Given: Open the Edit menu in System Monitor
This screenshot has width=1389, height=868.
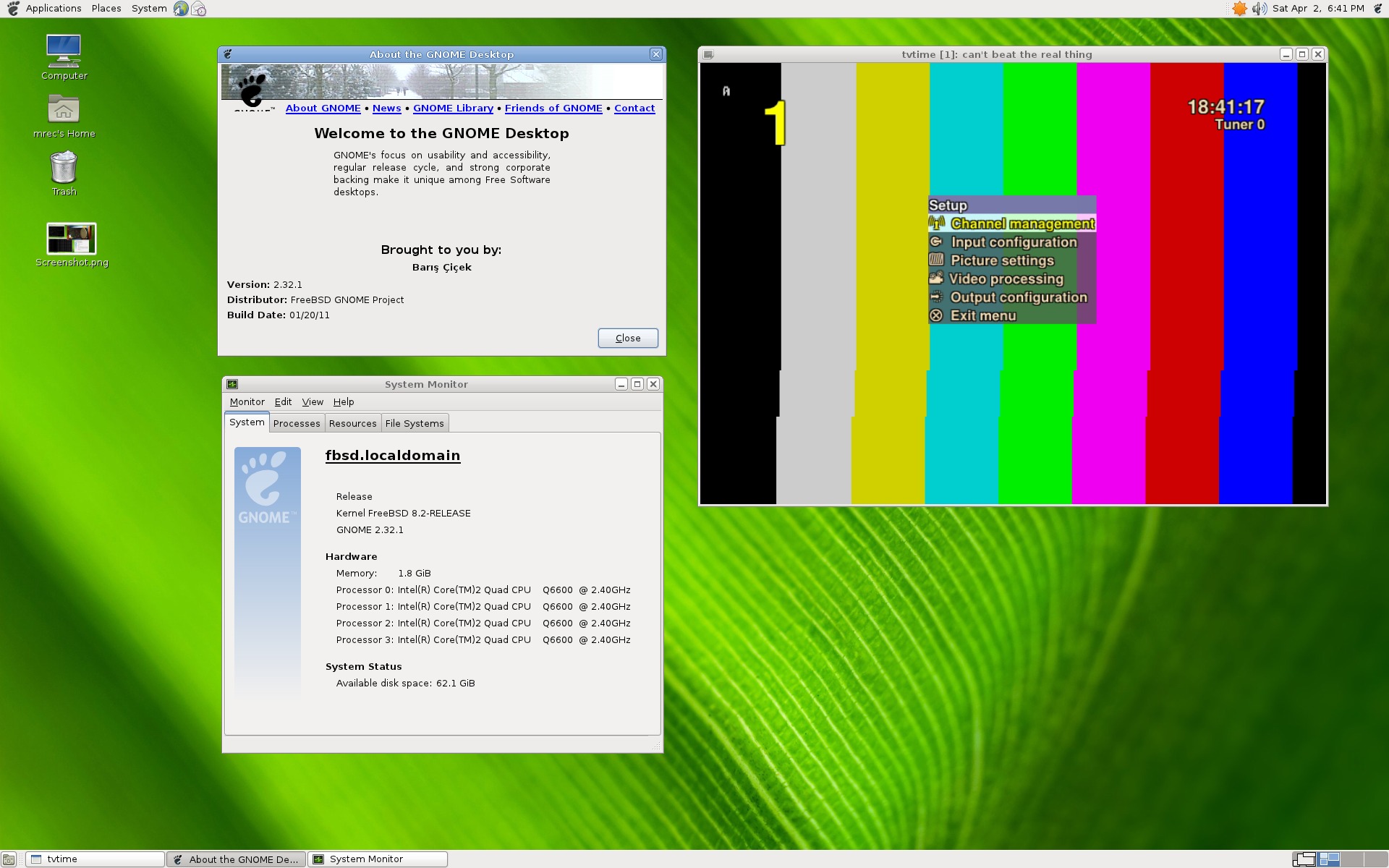Looking at the screenshot, I should click(283, 402).
